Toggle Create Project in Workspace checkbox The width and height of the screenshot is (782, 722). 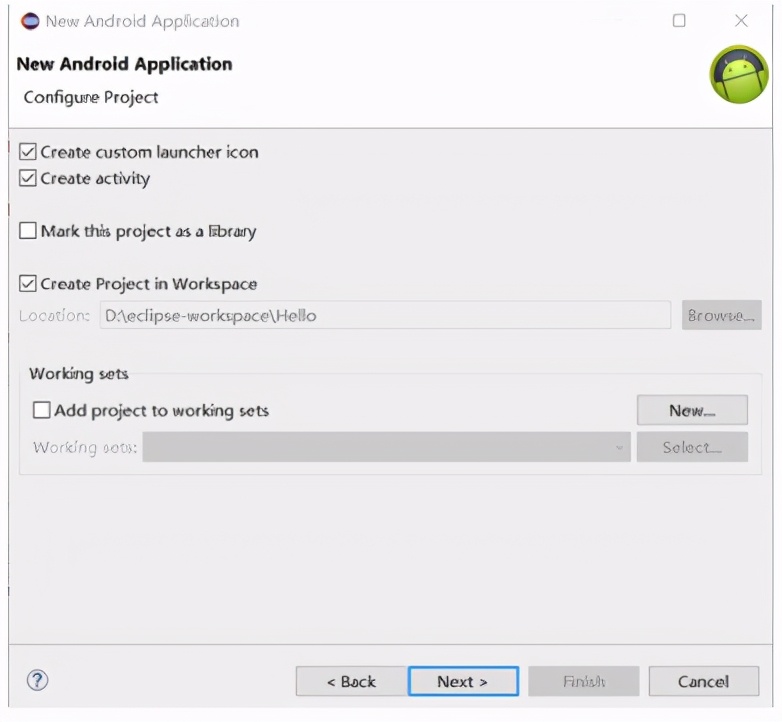tap(28, 284)
